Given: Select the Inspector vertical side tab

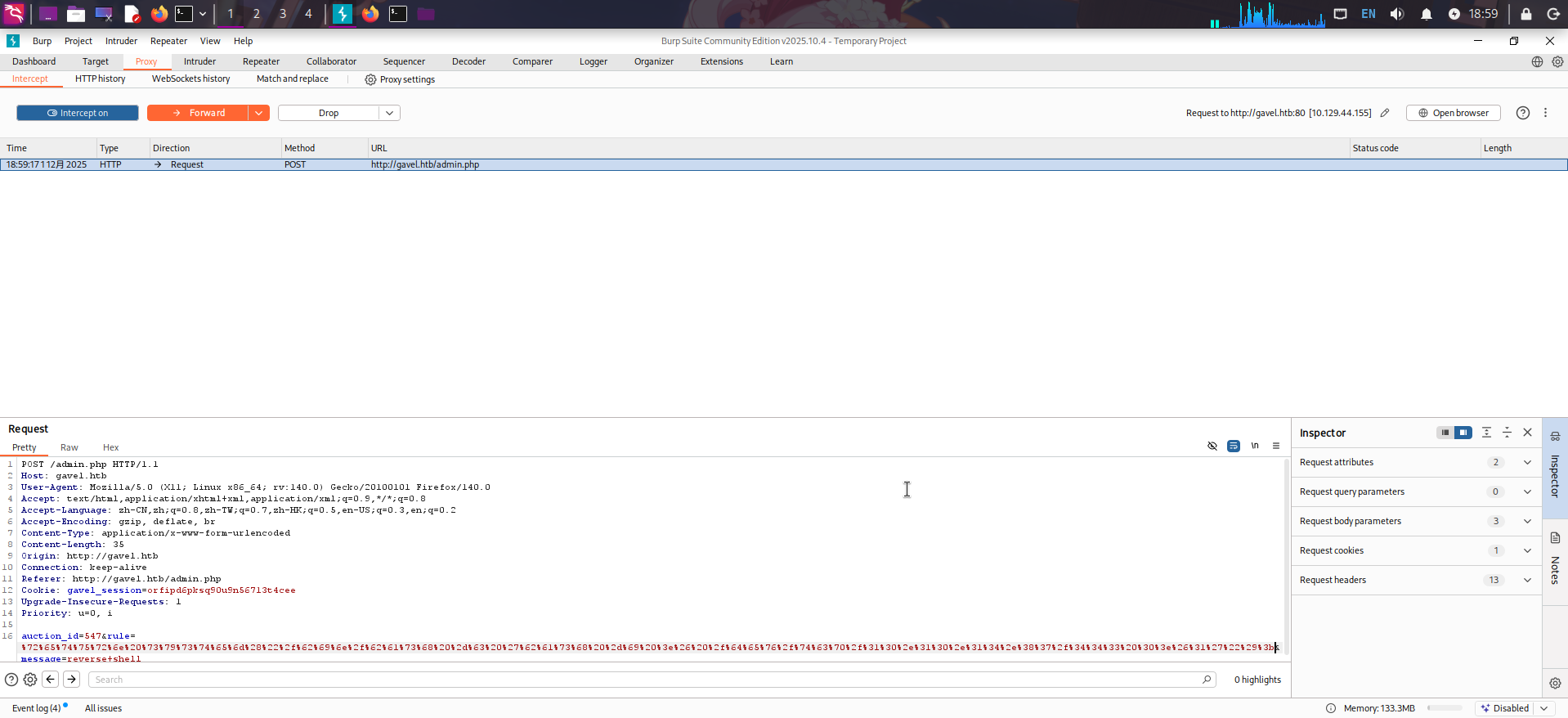Looking at the screenshot, I should [x=1555, y=468].
